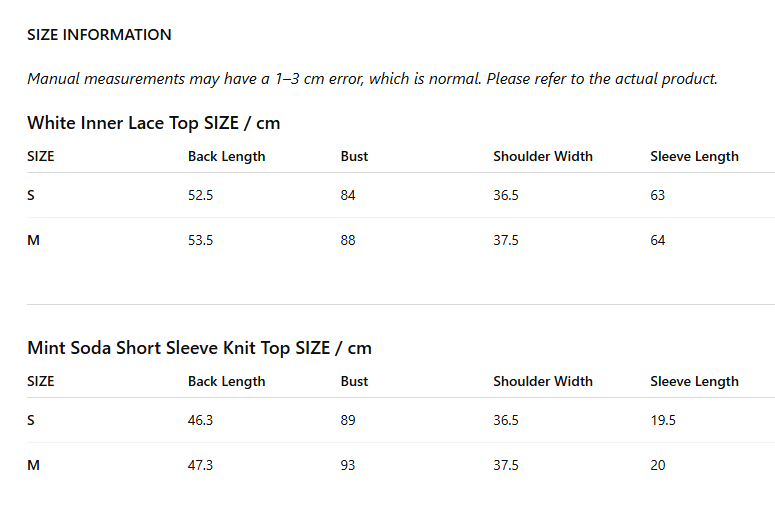Click Shoulder Width header in Mint Soda table
Screen dimensions: 775x516
coord(543,381)
